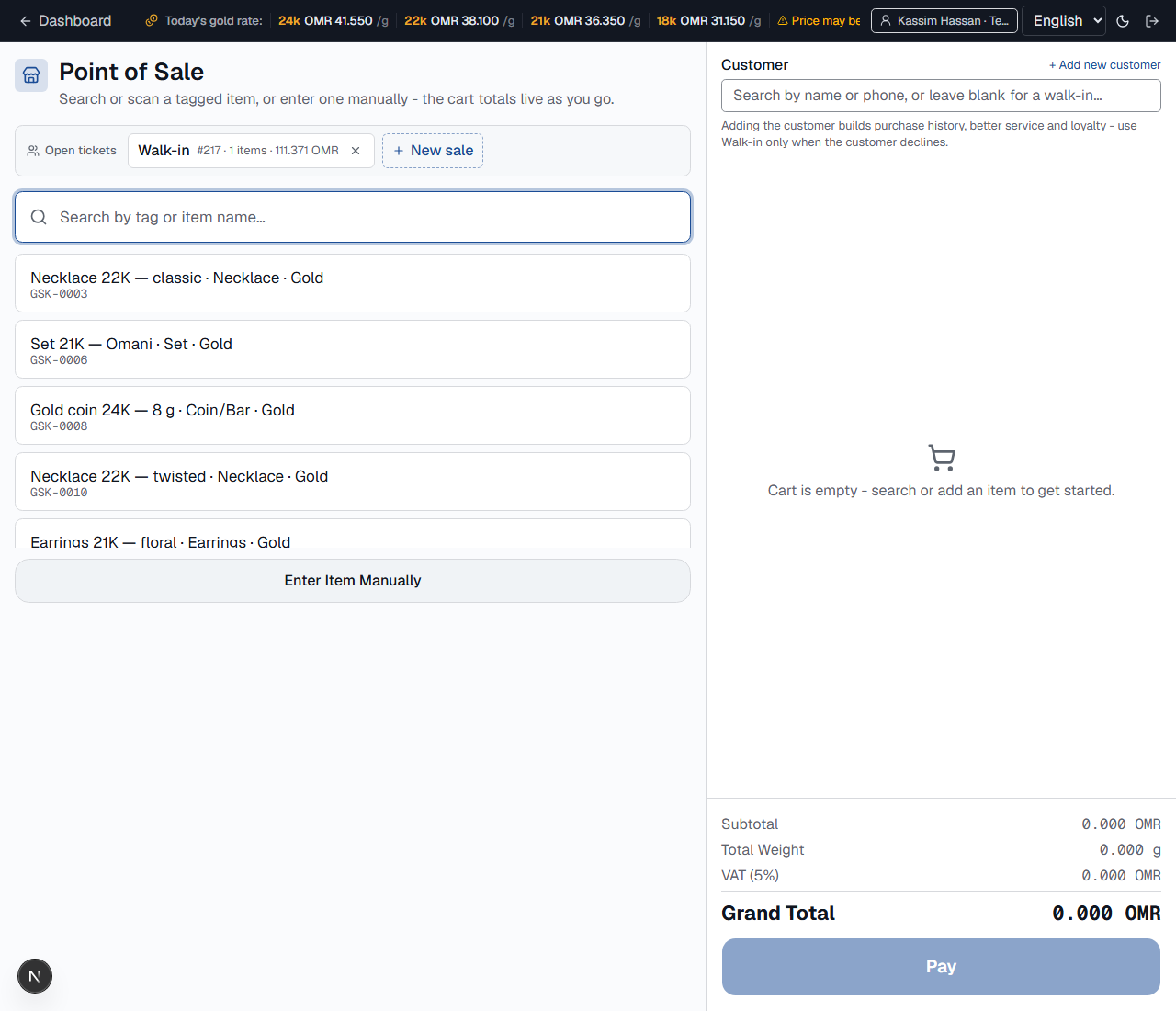Viewport: 1176px width, 1011px height.
Task: Click the price warning triangle icon
Action: point(783,20)
